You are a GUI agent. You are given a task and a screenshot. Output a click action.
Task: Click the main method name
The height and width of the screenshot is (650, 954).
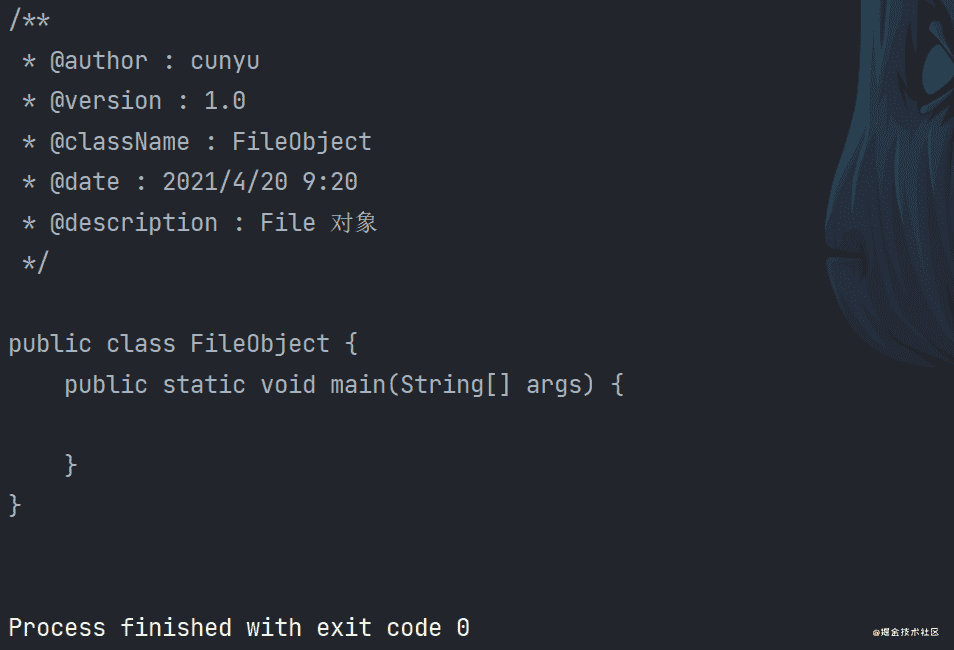(x=358, y=385)
